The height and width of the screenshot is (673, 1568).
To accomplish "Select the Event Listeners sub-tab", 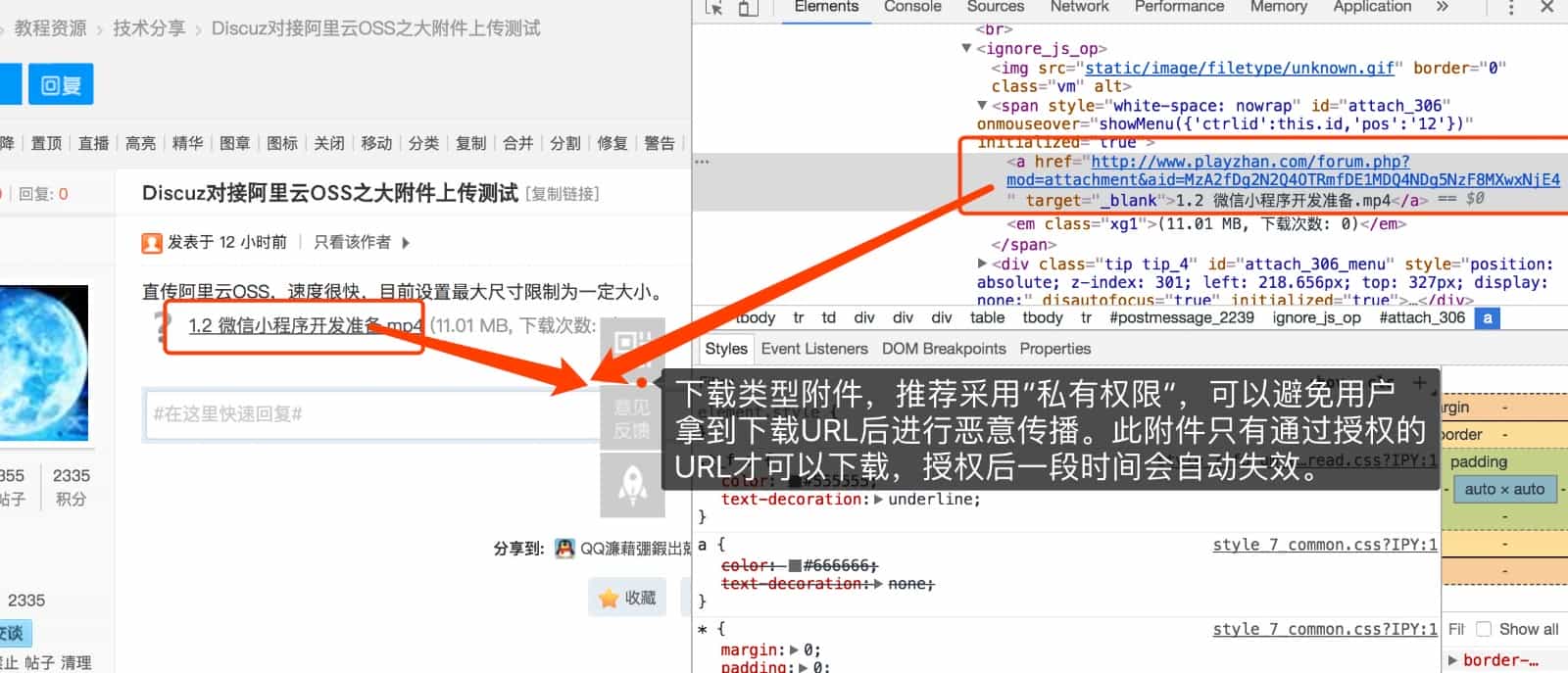I will click(x=814, y=349).
